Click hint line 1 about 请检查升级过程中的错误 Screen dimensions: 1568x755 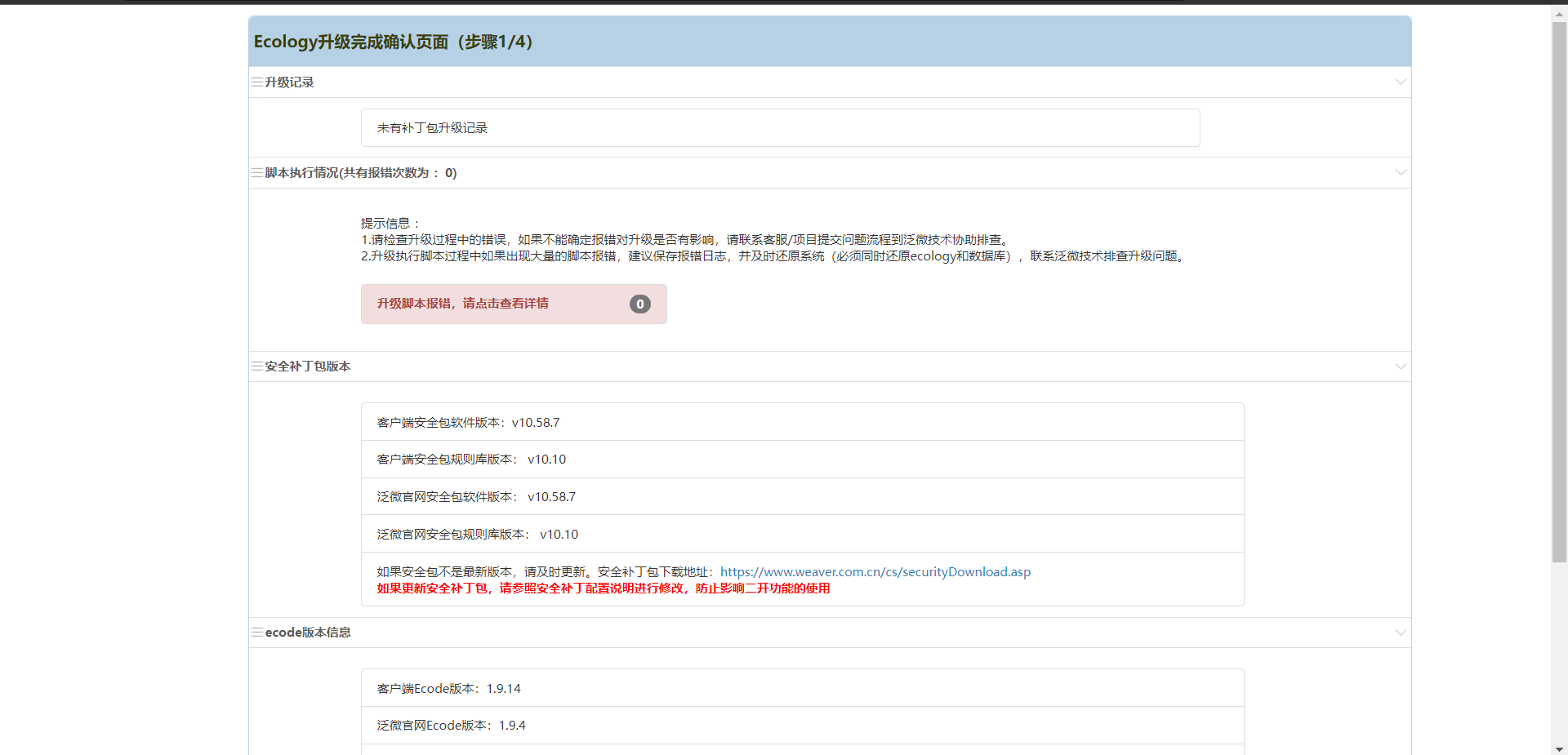click(687, 240)
